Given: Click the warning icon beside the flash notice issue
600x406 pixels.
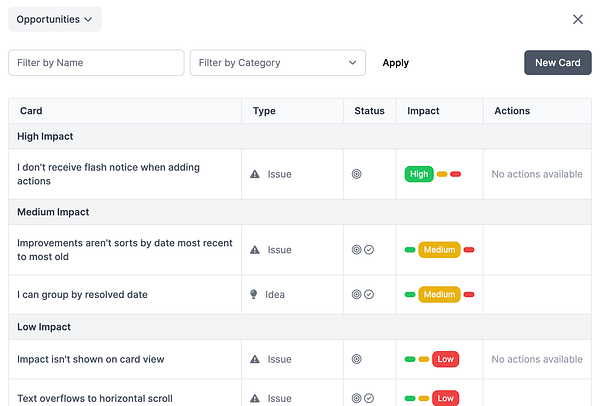Looking at the screenshot, I should coord(254,174).
